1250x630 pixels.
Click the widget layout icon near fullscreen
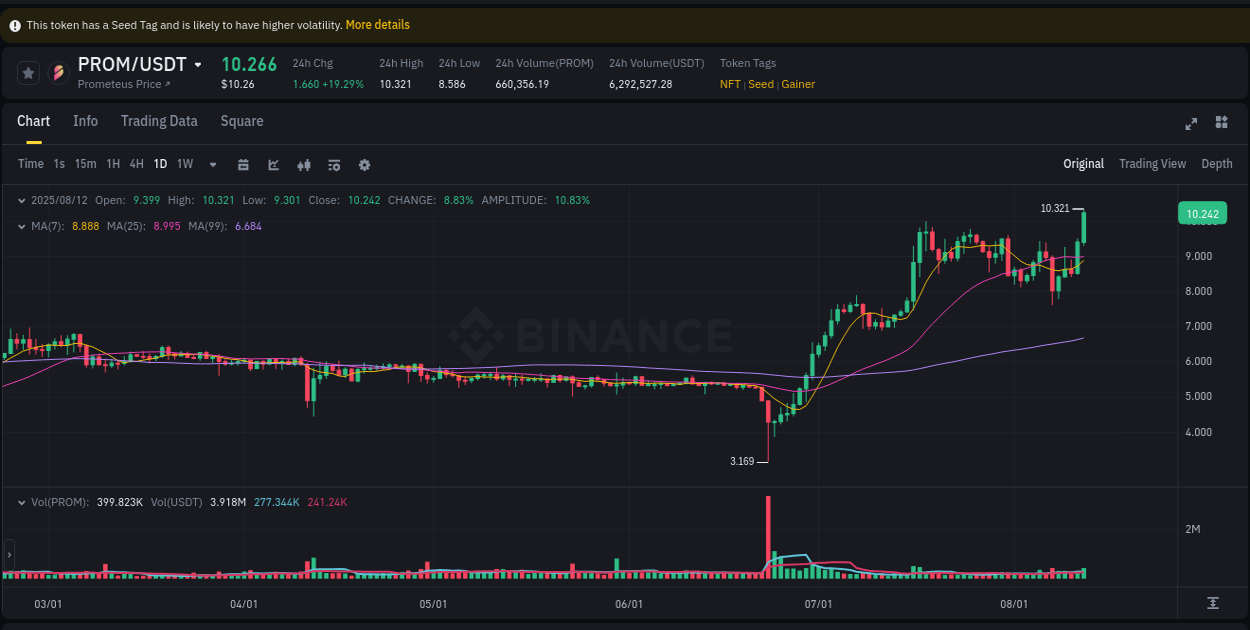click(x=1221, y=122)
